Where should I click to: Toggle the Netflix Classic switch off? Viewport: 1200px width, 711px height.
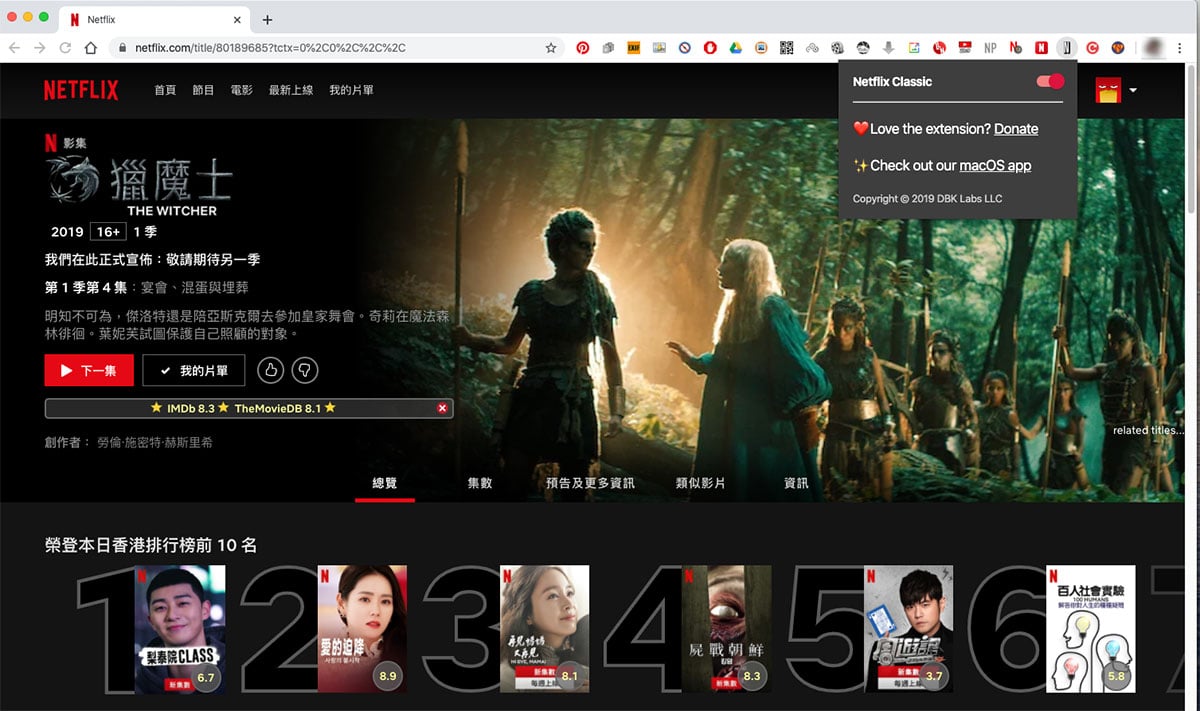pos(1050,81)
